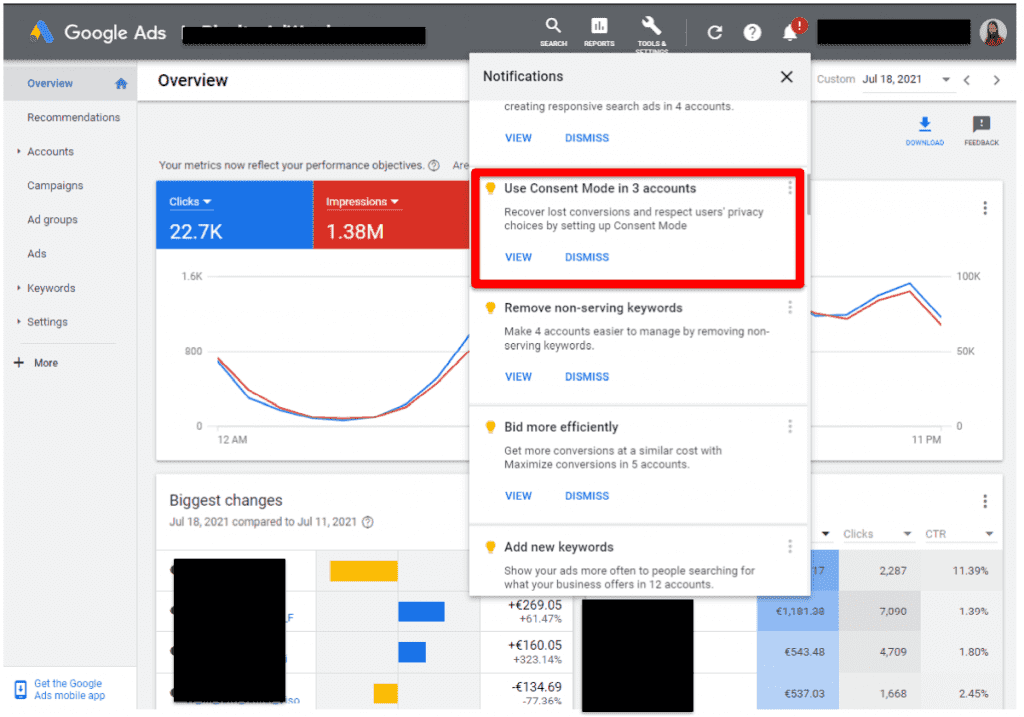Click the €543.48 cost cell
The height and width of the screenshot is (717, 1024).
pyautogui.click(x=805, y=652)
